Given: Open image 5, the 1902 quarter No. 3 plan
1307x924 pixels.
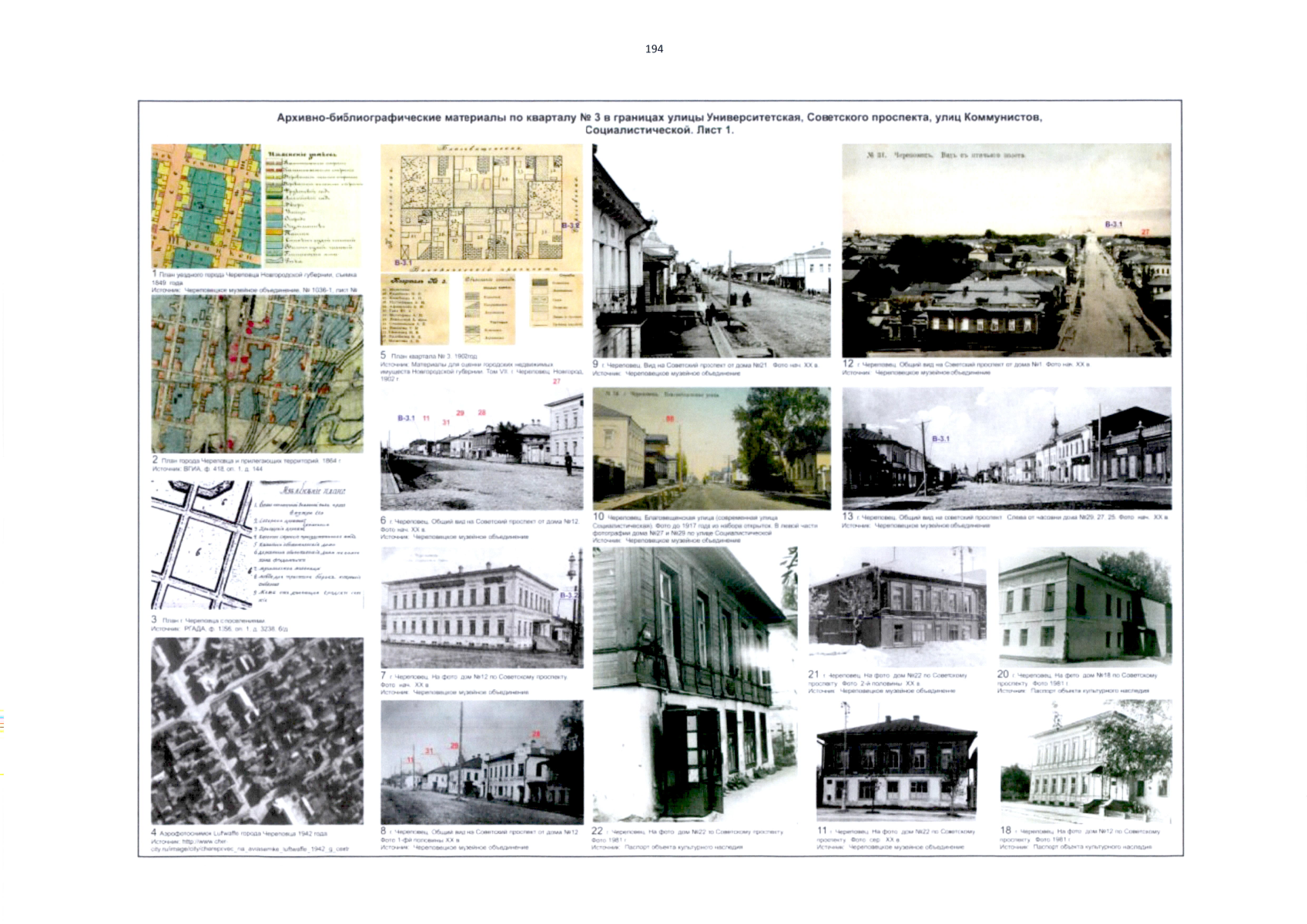Looking at the screenshot, I should pyautogui.click(x=481, y=245).
